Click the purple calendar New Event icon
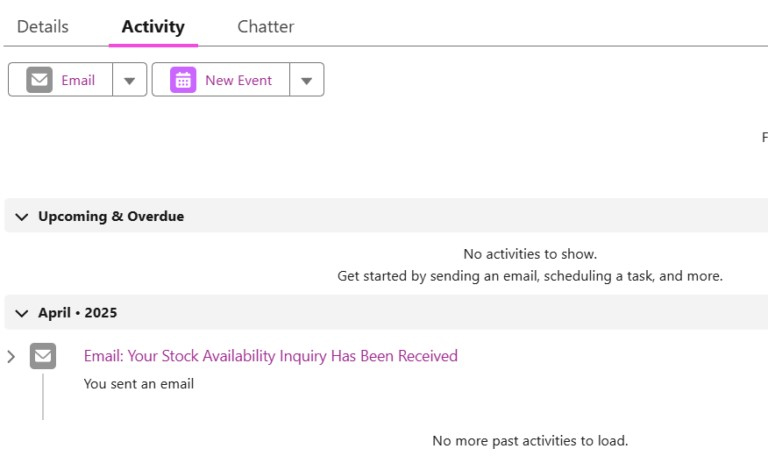The width and height of the screenshot is (768, 463). [183, 80]
